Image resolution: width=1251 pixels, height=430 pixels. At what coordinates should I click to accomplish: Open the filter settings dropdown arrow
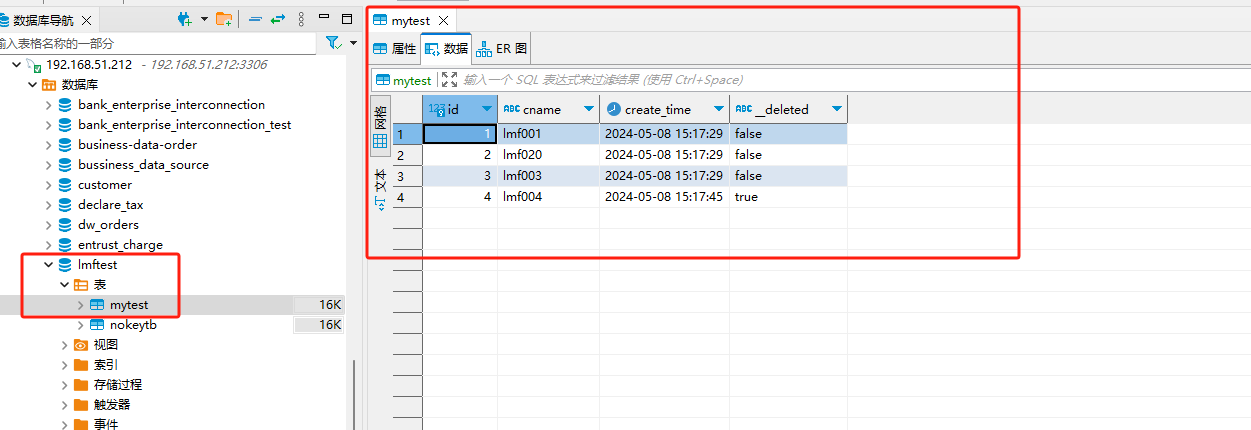click(353, 43)
